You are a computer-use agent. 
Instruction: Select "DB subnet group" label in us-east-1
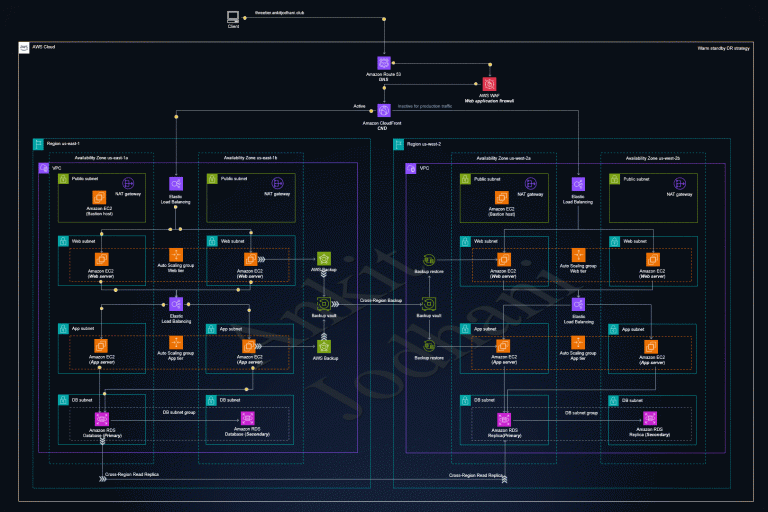[179, 413]
